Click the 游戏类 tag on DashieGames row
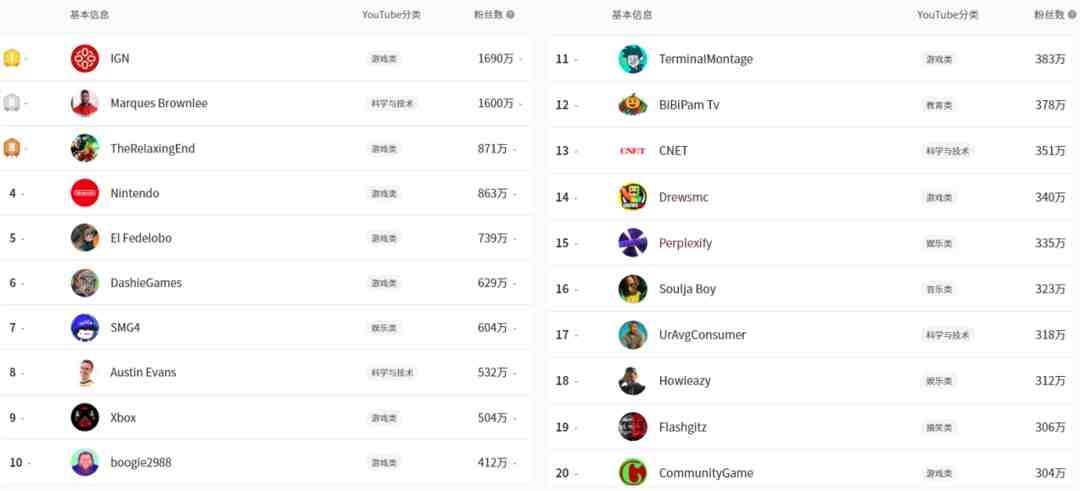 tap(384, 283)
